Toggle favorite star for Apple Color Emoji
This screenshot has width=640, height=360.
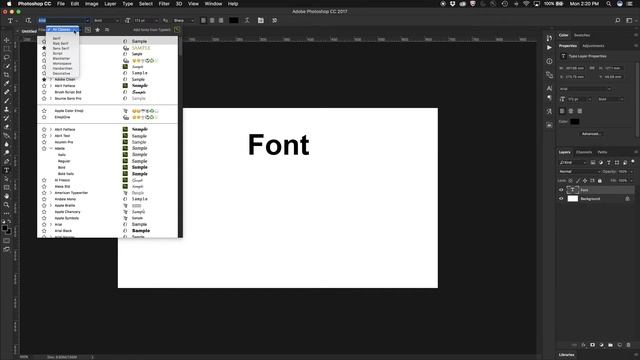(44, 111)
